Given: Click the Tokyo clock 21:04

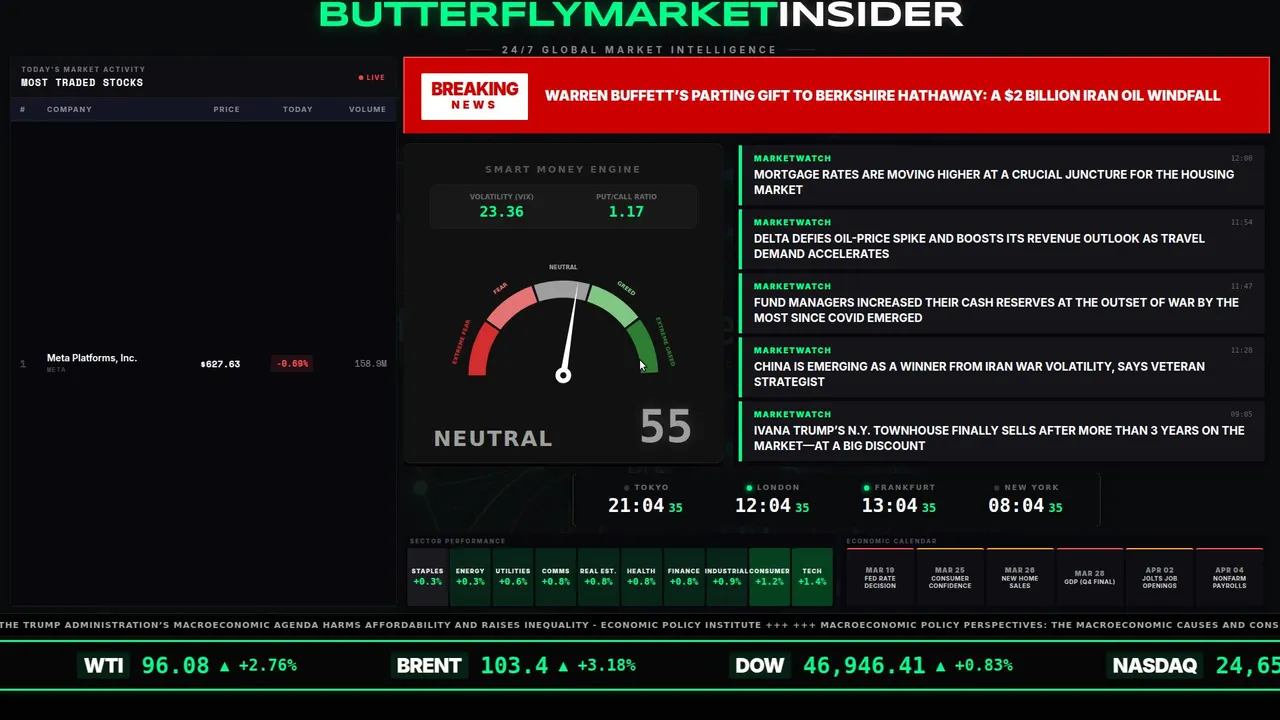Looking at the screenshot, I should tap(636, 506).
